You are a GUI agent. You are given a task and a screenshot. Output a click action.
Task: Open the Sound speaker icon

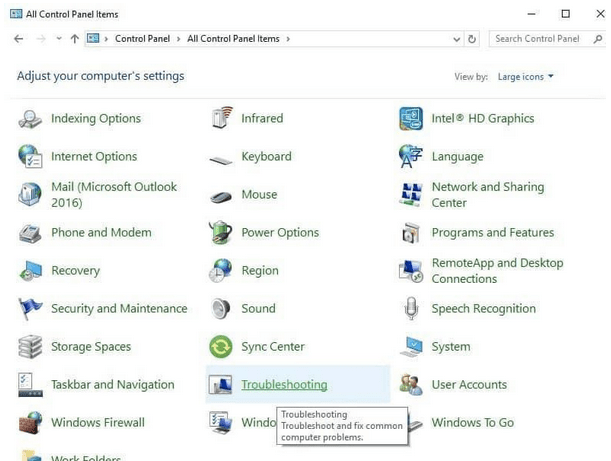(x=221, y=309)
